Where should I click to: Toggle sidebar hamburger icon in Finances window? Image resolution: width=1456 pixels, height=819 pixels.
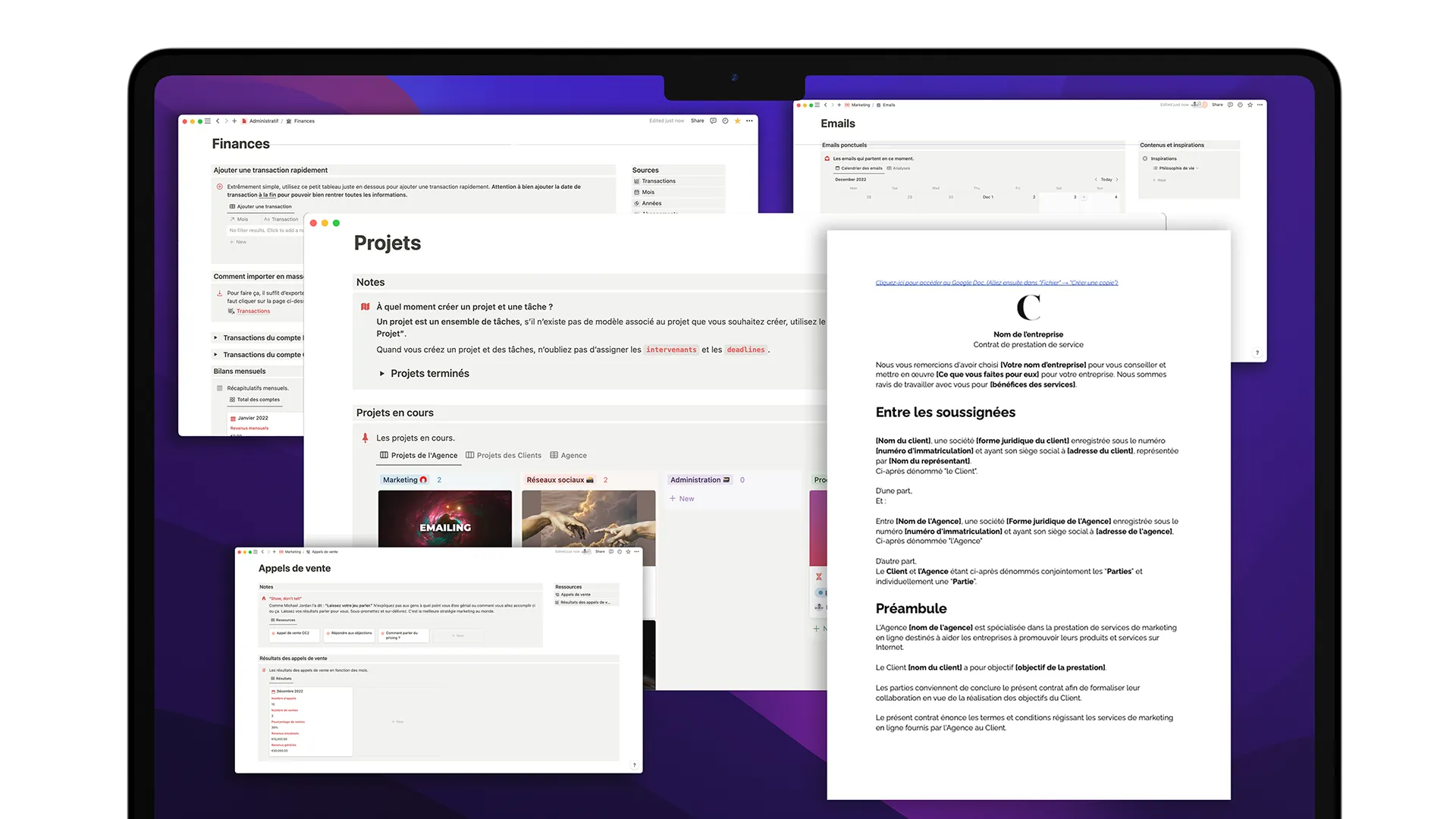pyautogui.click(x=208, y=121)
